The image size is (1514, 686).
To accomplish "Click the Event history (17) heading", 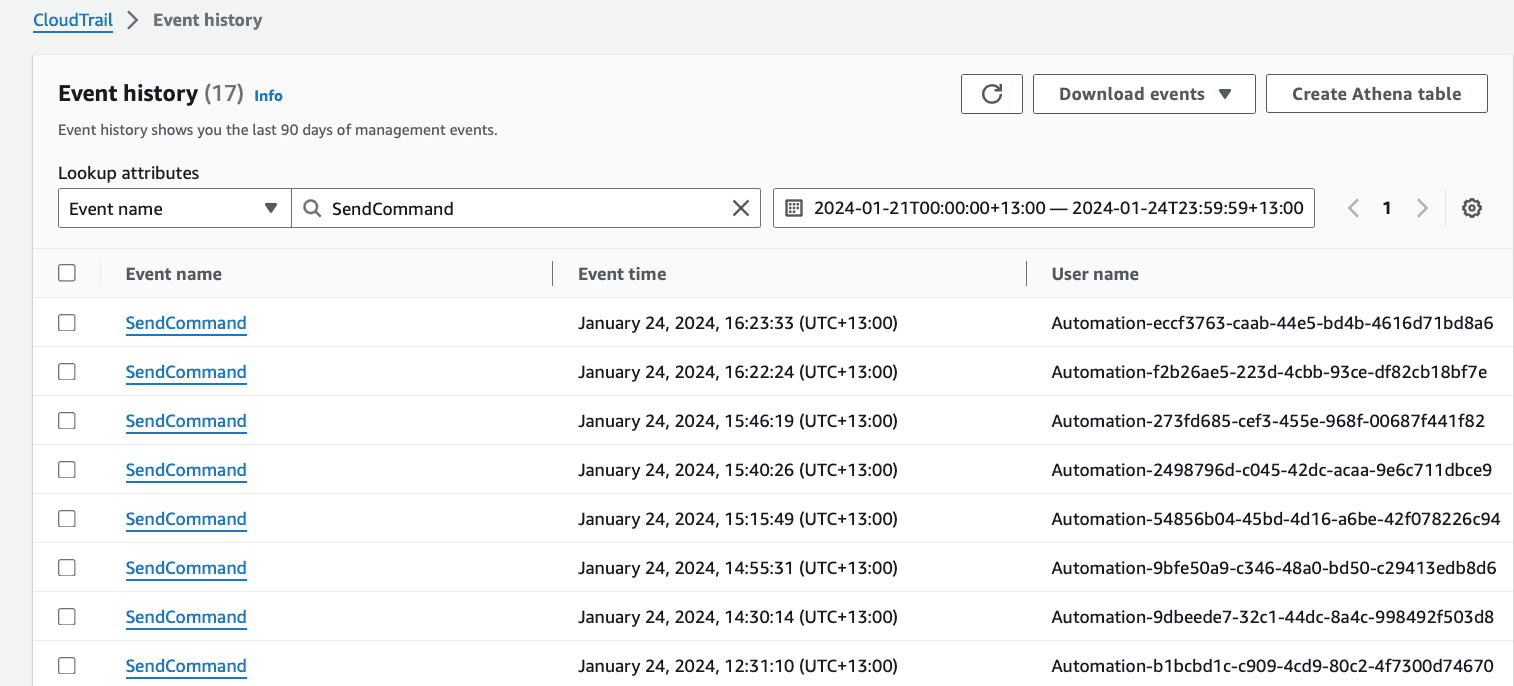I will 151,93.
